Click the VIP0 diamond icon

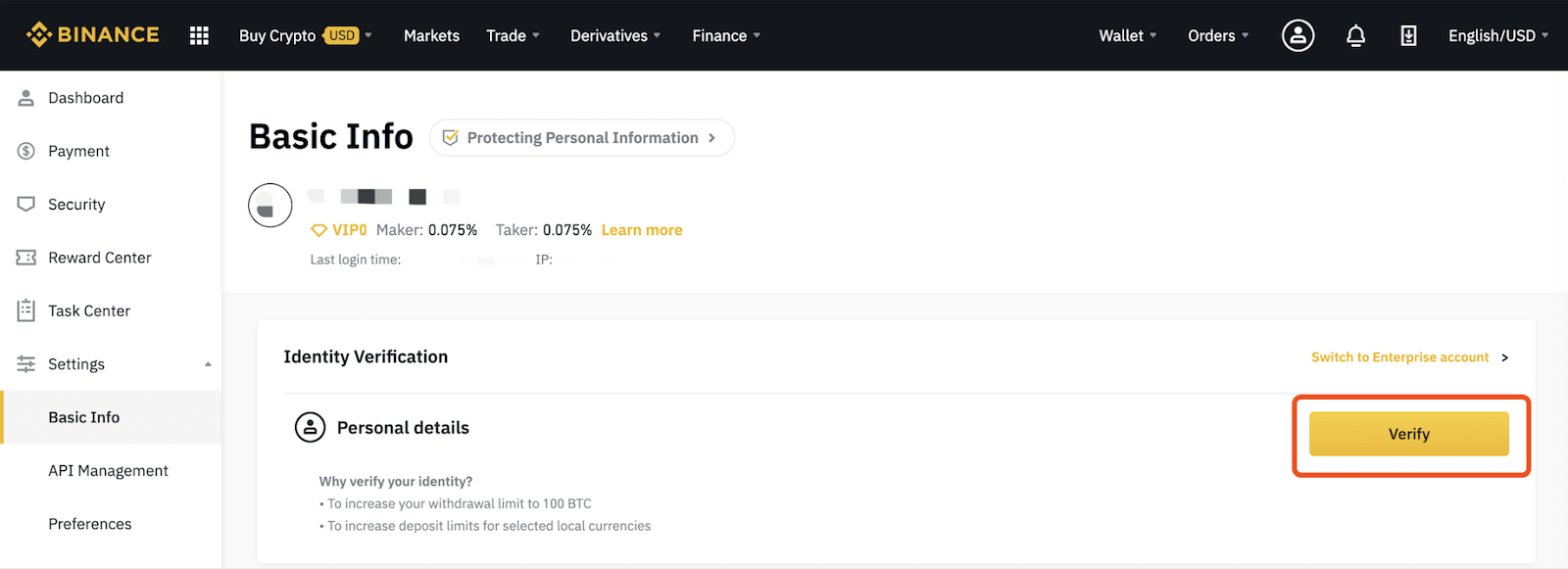click(318, 230)
